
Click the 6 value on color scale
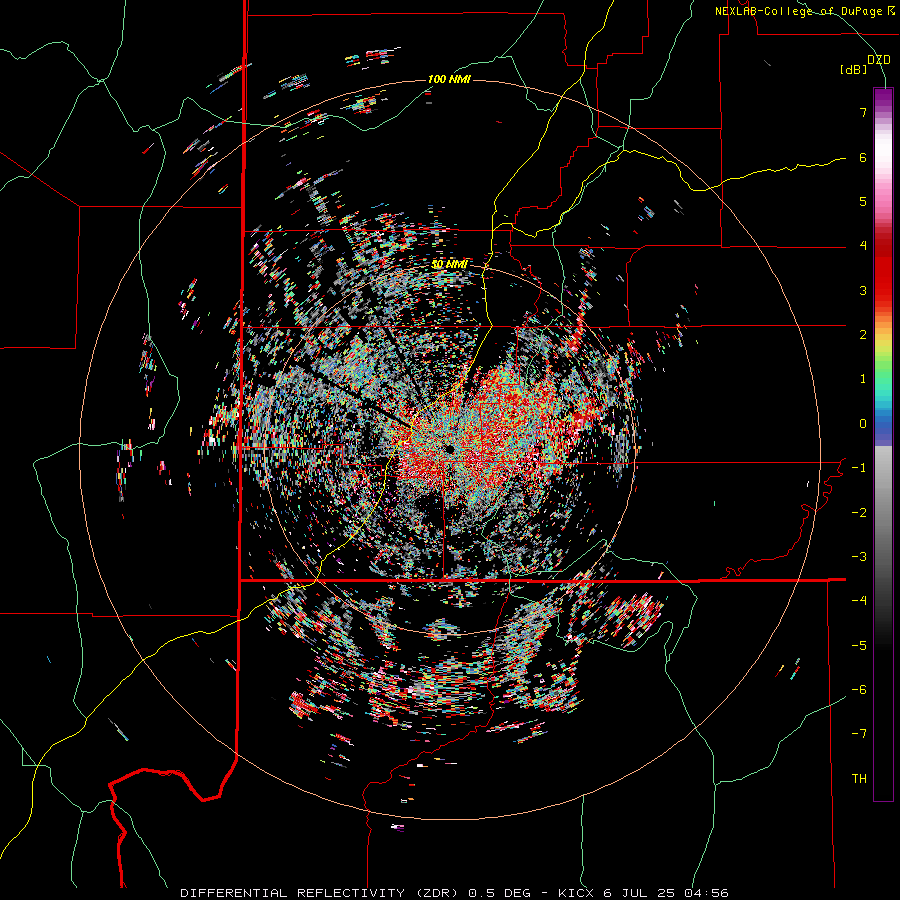pyautogui.click(x=863, y=157)
